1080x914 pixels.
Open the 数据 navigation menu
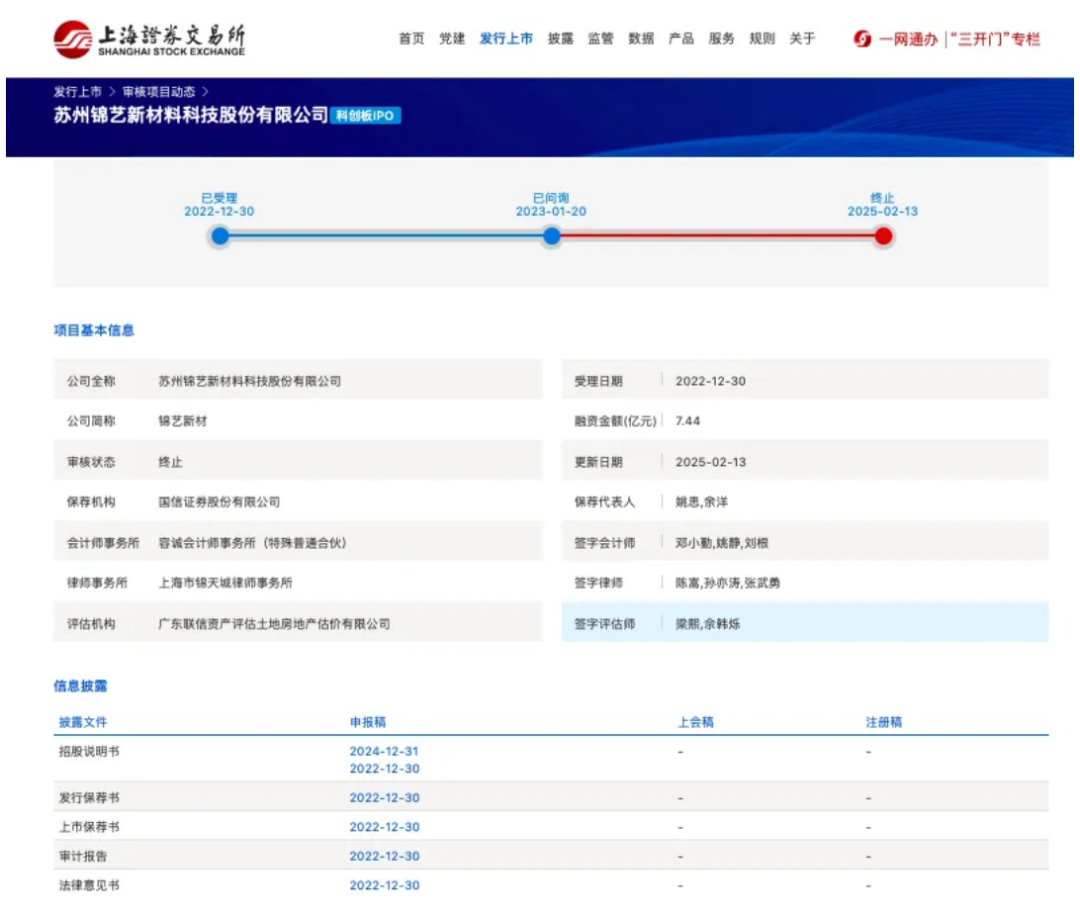tap(641, 39)
